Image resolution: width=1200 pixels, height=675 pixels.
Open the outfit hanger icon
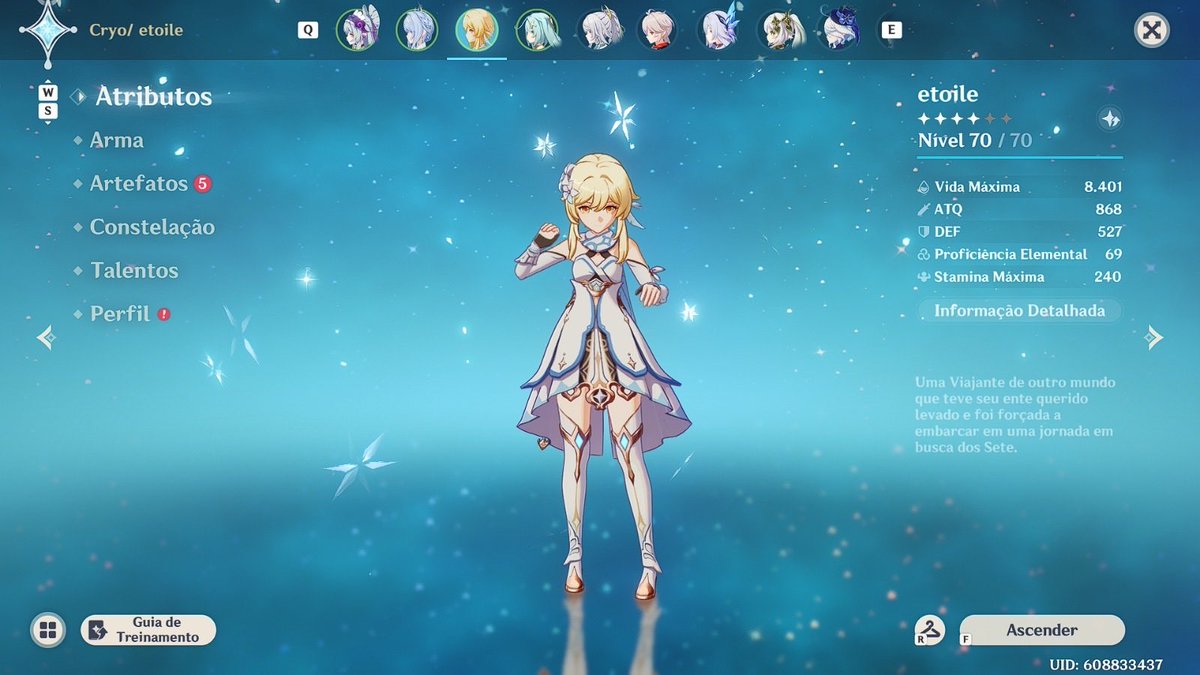click(931, 629)
